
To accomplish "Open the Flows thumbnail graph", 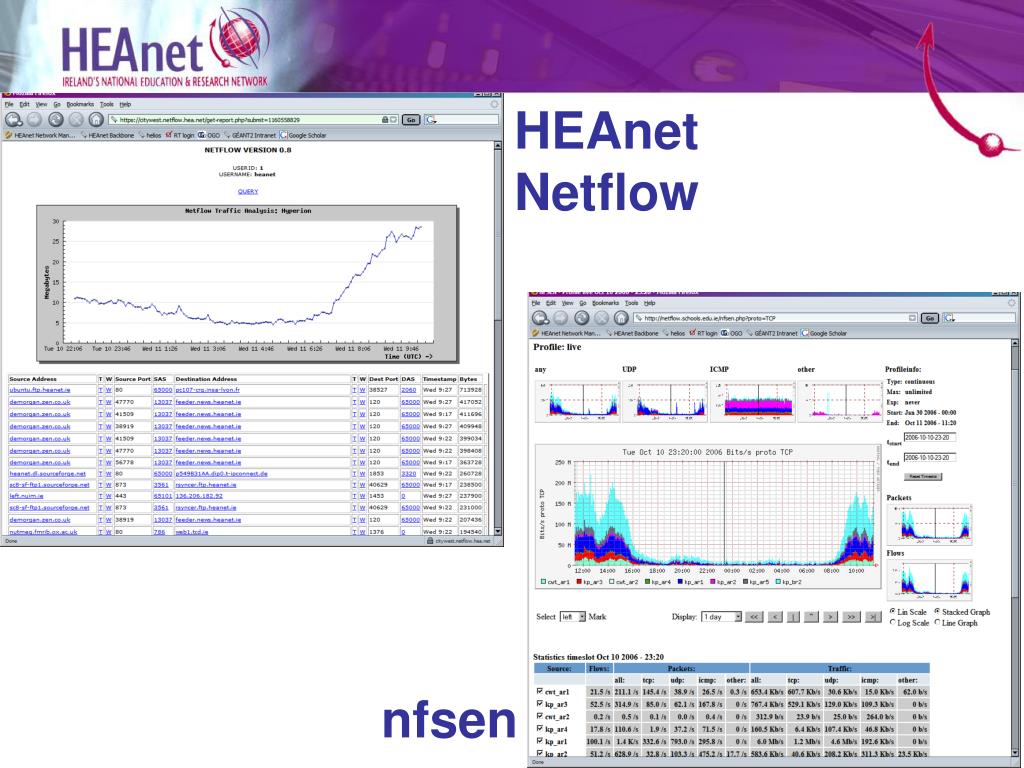I will tap(929, 580).
